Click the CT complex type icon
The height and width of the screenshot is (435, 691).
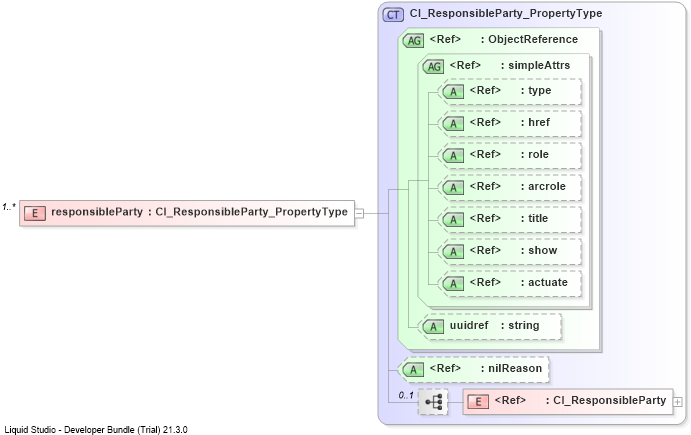(393, 15)
